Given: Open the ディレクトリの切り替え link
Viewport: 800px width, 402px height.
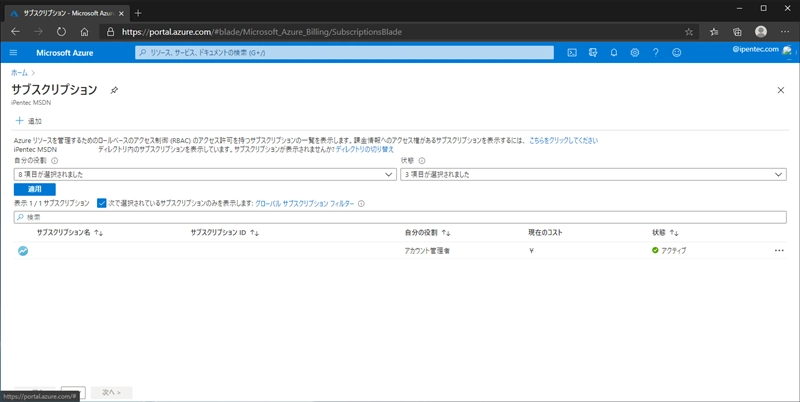Looking at the screenshot, I should click(365, 149).
